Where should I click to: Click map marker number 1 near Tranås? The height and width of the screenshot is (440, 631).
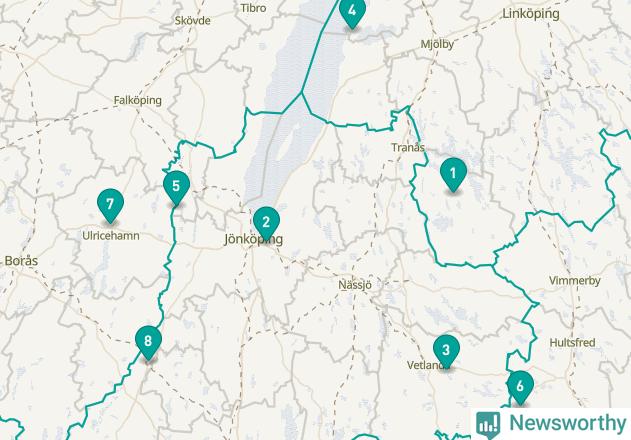pos(453,174)
